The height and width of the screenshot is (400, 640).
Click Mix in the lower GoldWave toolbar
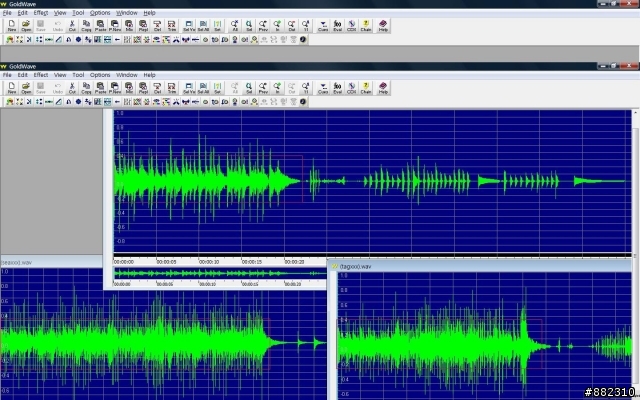point(129,87)
